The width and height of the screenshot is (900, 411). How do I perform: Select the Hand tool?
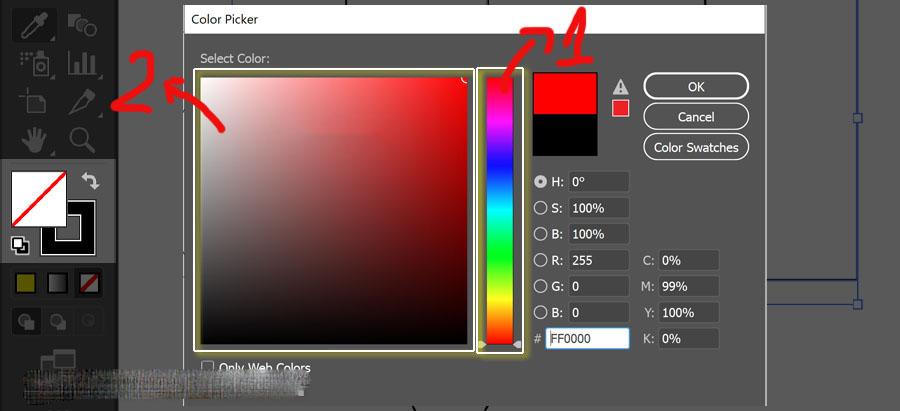click(34, 139)
